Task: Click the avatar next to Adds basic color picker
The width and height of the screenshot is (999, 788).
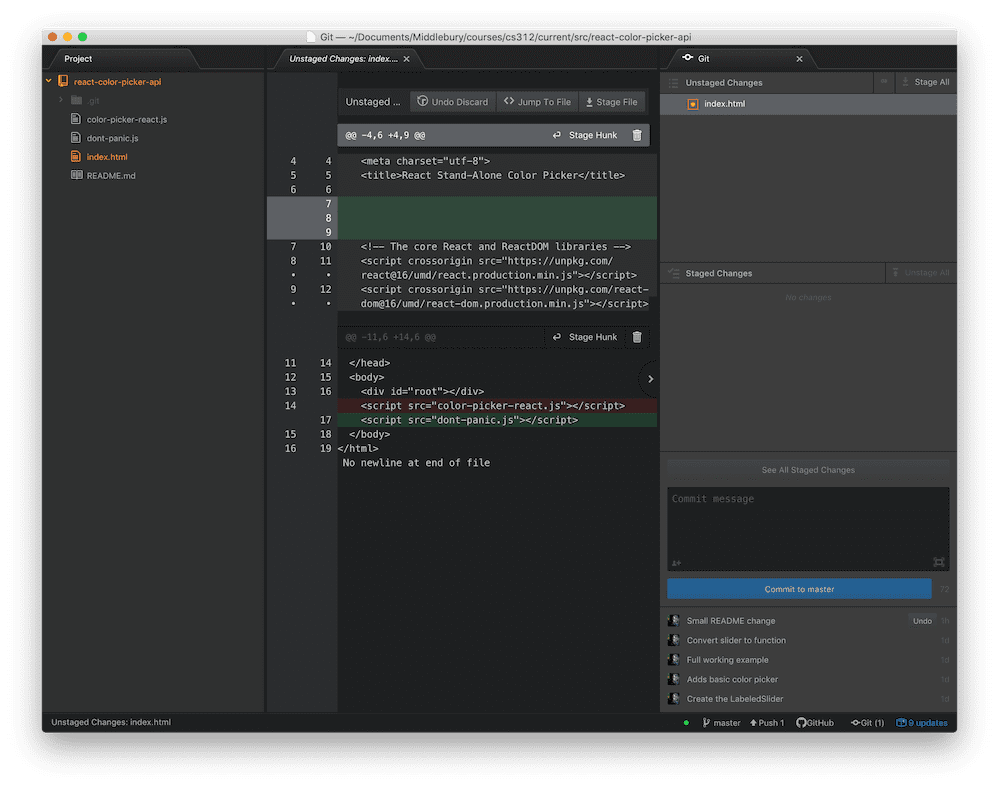Action: pos(673,679)
